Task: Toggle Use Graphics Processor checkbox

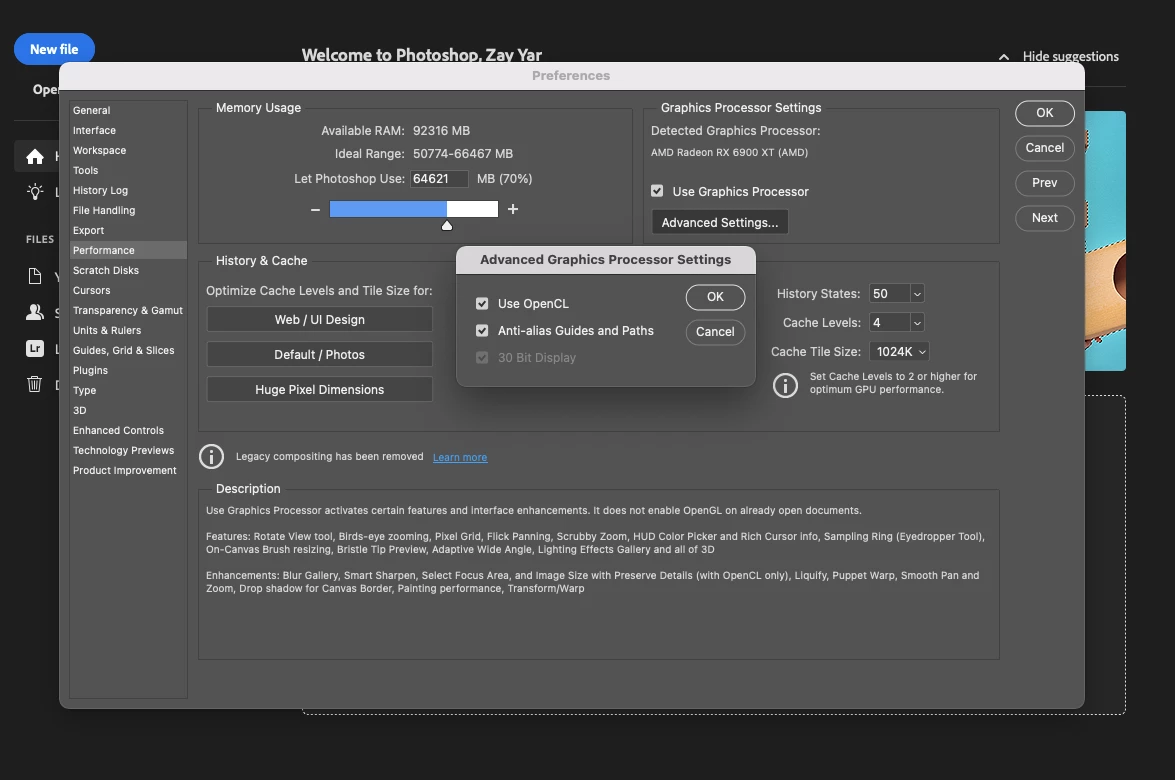Action: [657, 191]
